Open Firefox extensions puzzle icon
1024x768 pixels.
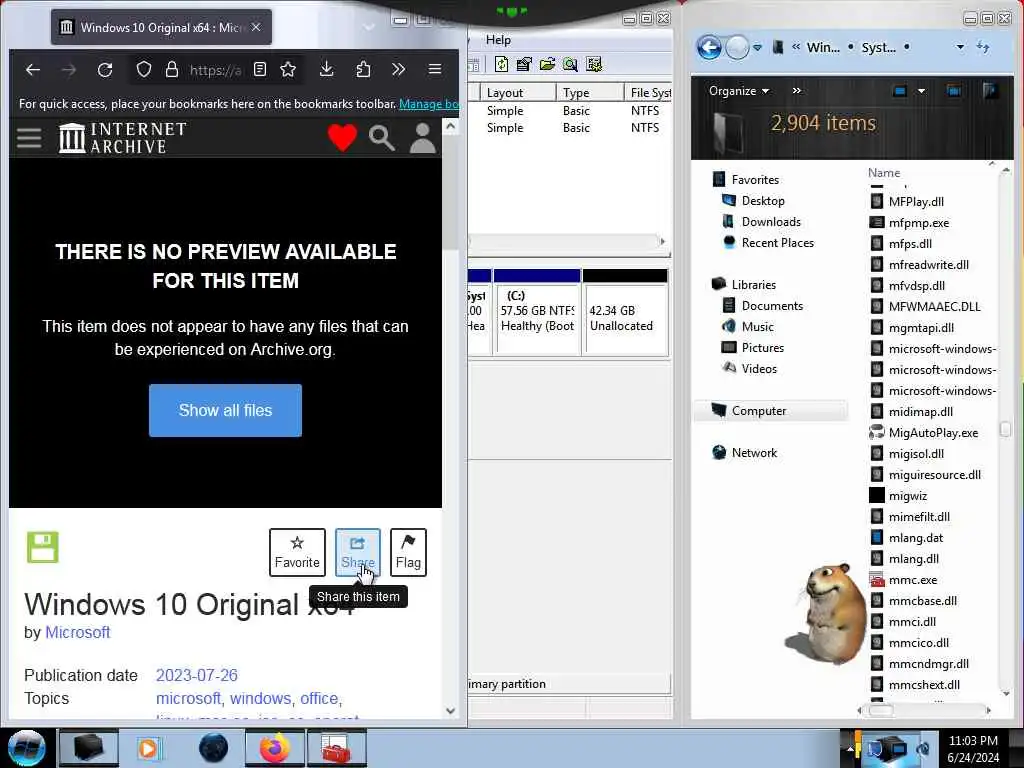point(363,69)
